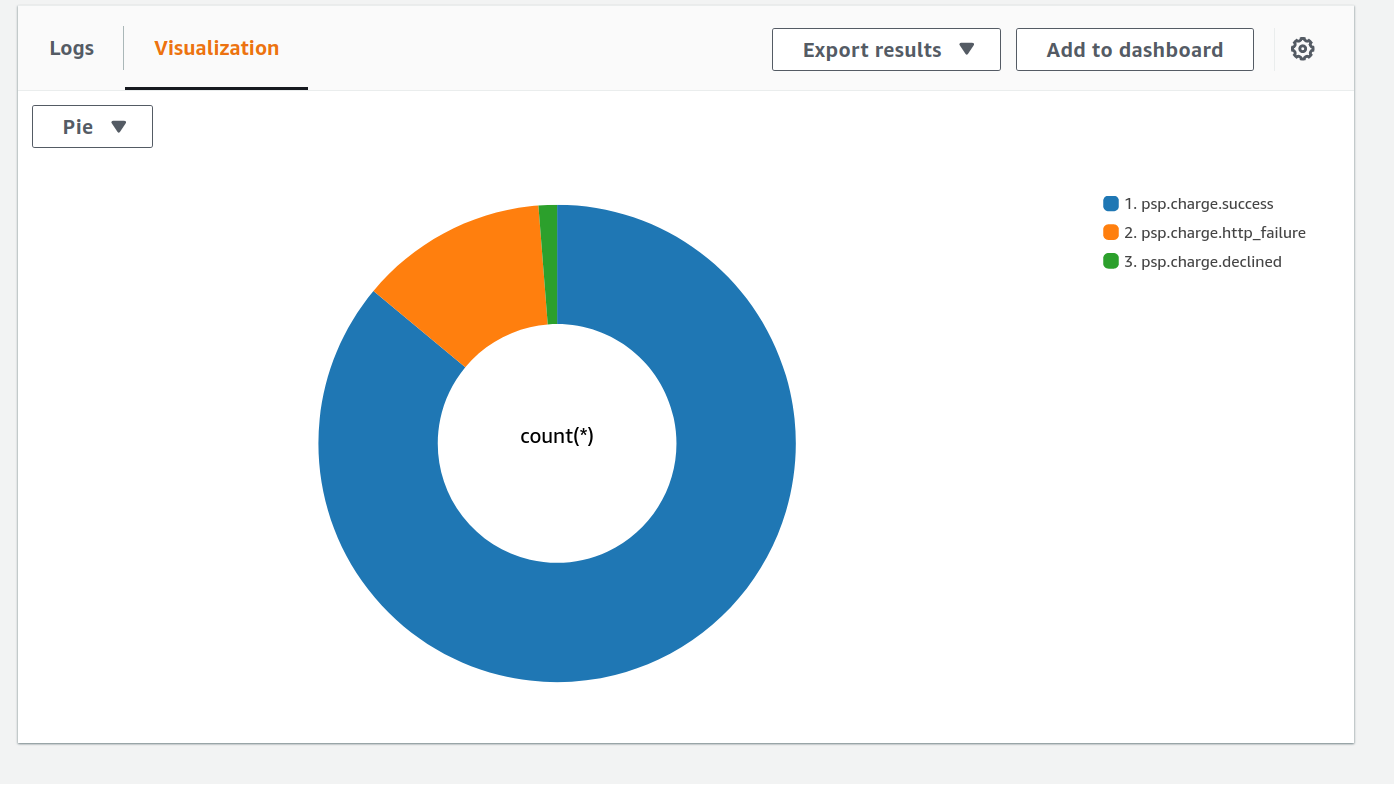Click the Export results button
The image size is (1394, 787).
[886, 49]
